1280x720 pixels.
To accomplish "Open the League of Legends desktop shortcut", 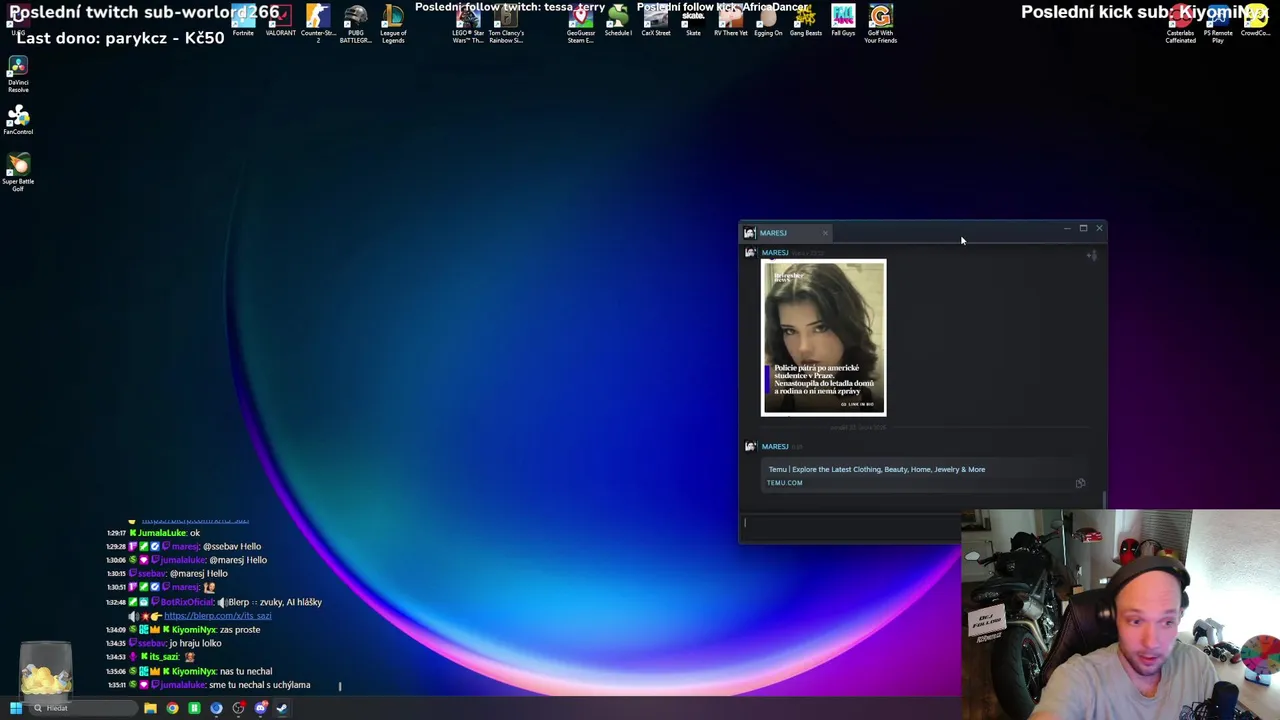I will point(393,23).
